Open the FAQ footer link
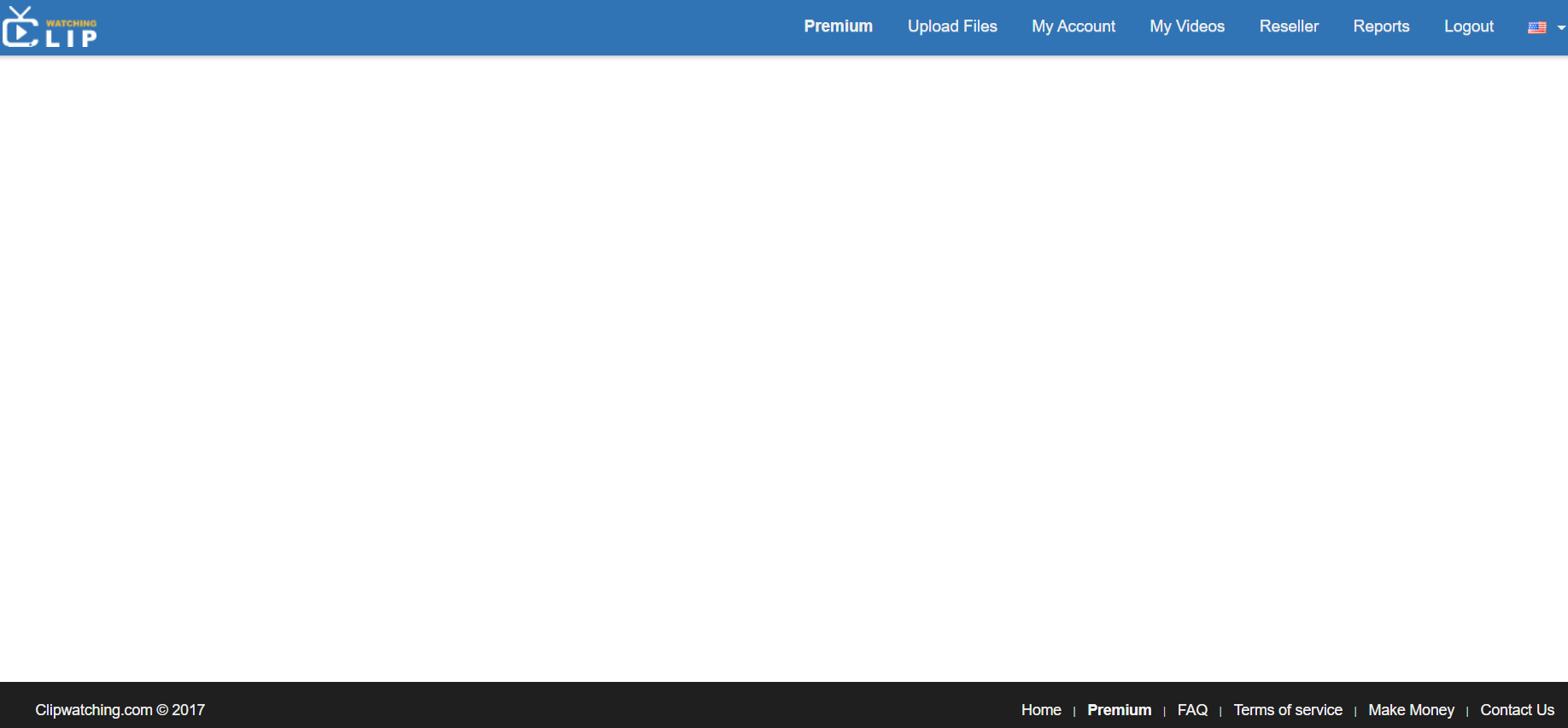The image size is (1568, 728). click(x=1192, y=710)
